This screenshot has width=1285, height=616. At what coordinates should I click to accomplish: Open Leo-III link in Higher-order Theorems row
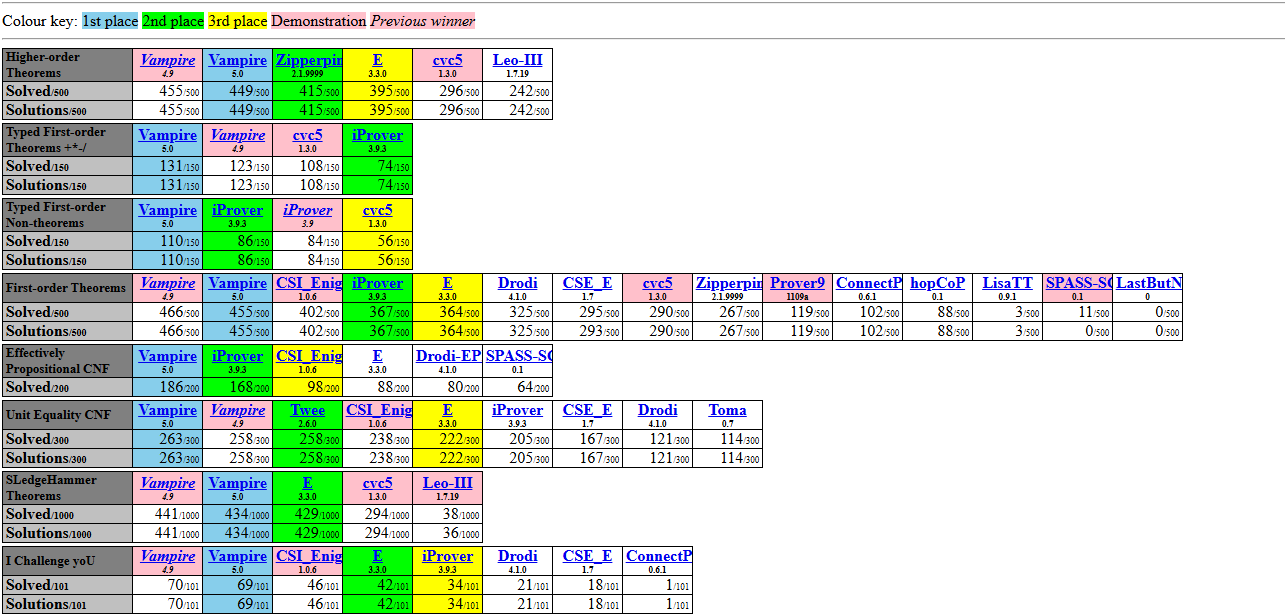(x=517, y=60)
